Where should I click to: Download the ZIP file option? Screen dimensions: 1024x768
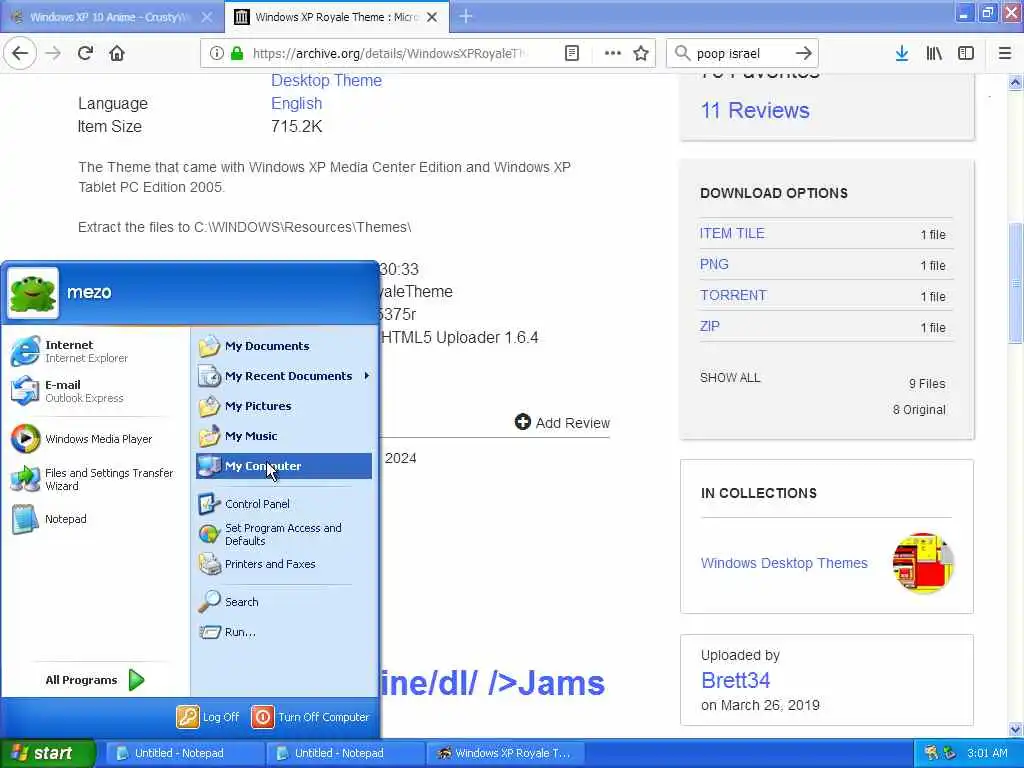(710, 327)
